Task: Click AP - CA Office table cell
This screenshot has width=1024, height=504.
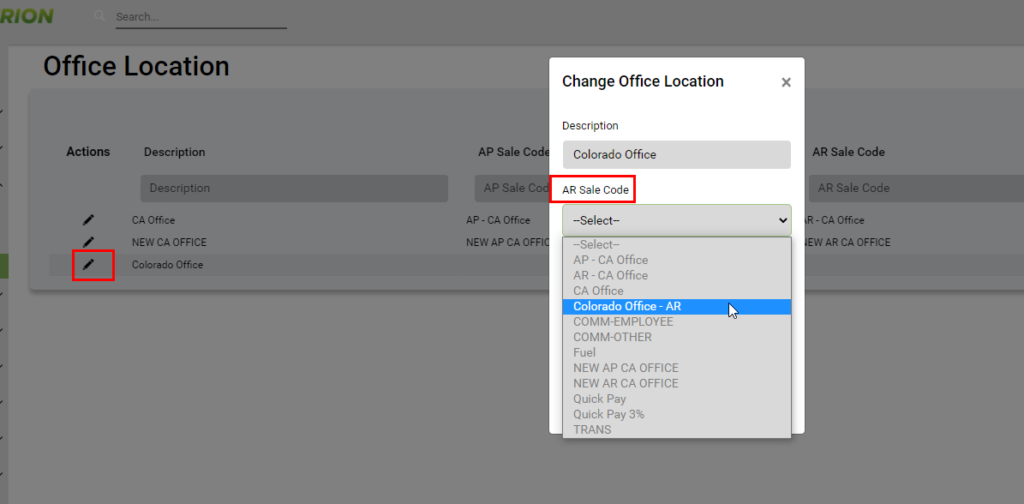Action: pyautogui.click(x=498, y=221)
